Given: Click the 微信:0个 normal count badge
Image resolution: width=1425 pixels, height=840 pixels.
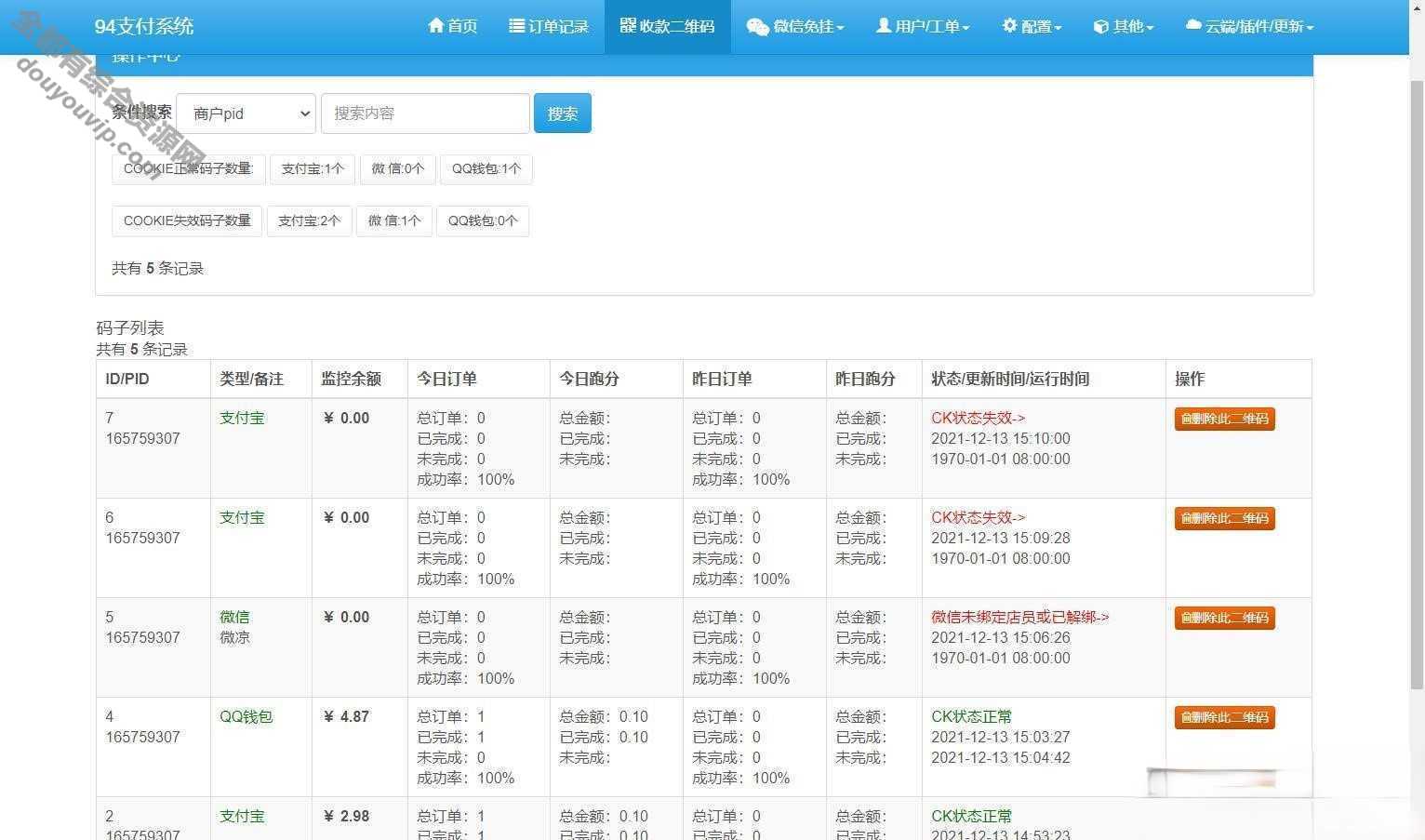Looking at the screenshot, I should (397, 168).
